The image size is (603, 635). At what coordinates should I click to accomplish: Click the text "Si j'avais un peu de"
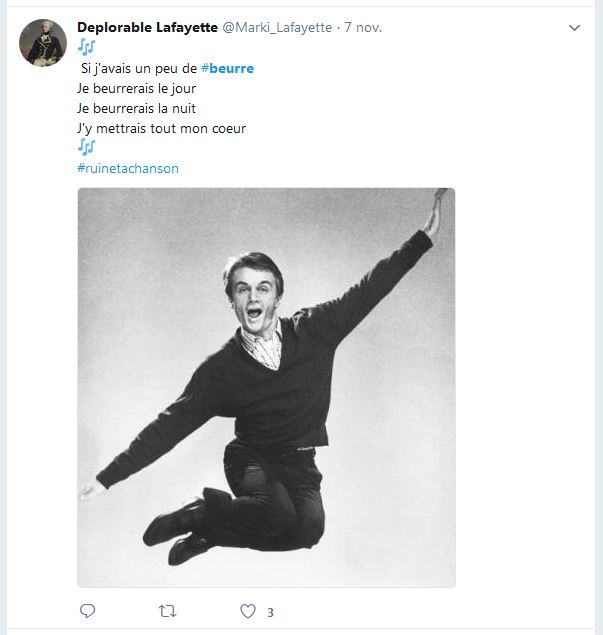coord(139,68)
